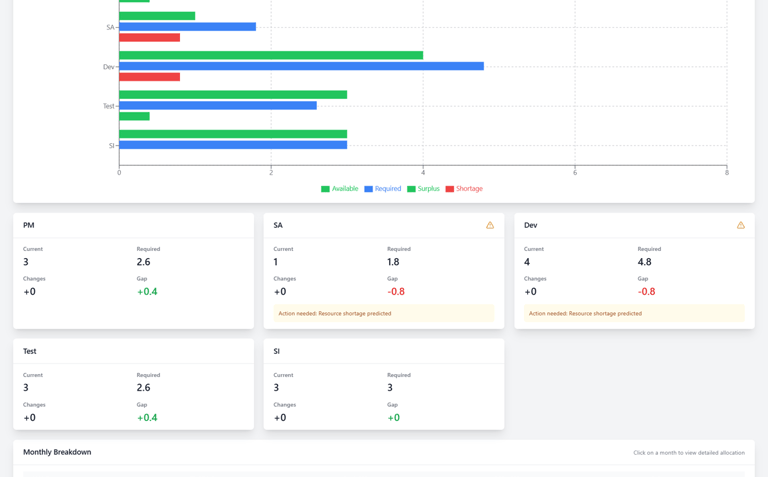Click the SA action needed shortage notice

pos(384,313)
